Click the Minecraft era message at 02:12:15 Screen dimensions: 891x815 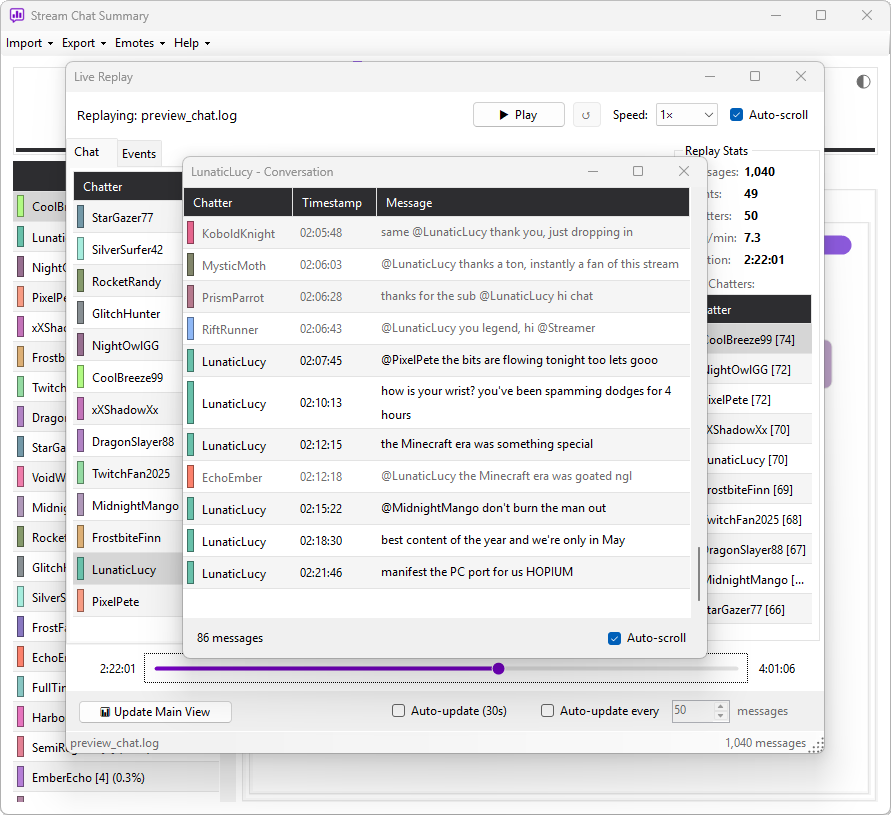coord(436,445)
